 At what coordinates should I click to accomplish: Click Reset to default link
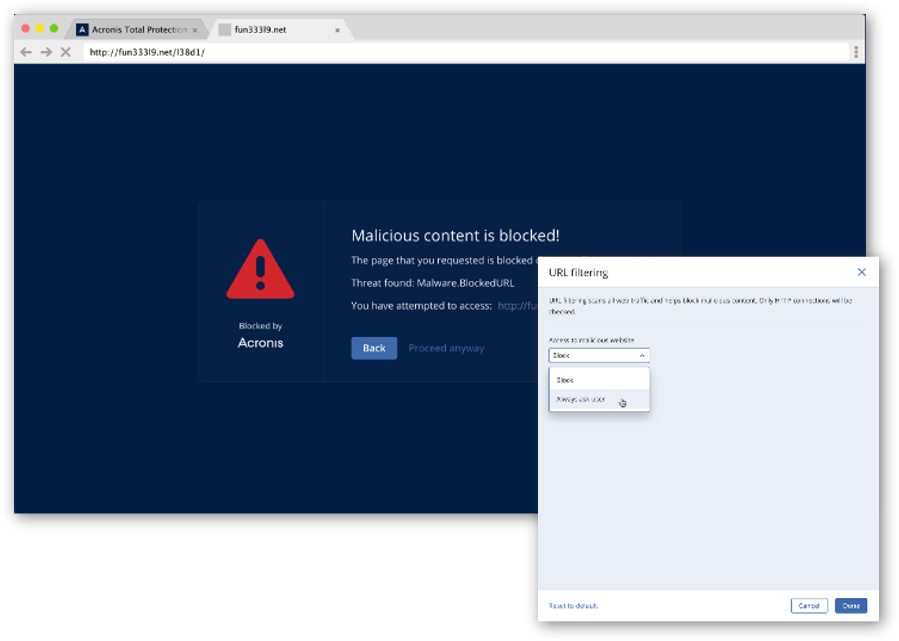point(573,606)
